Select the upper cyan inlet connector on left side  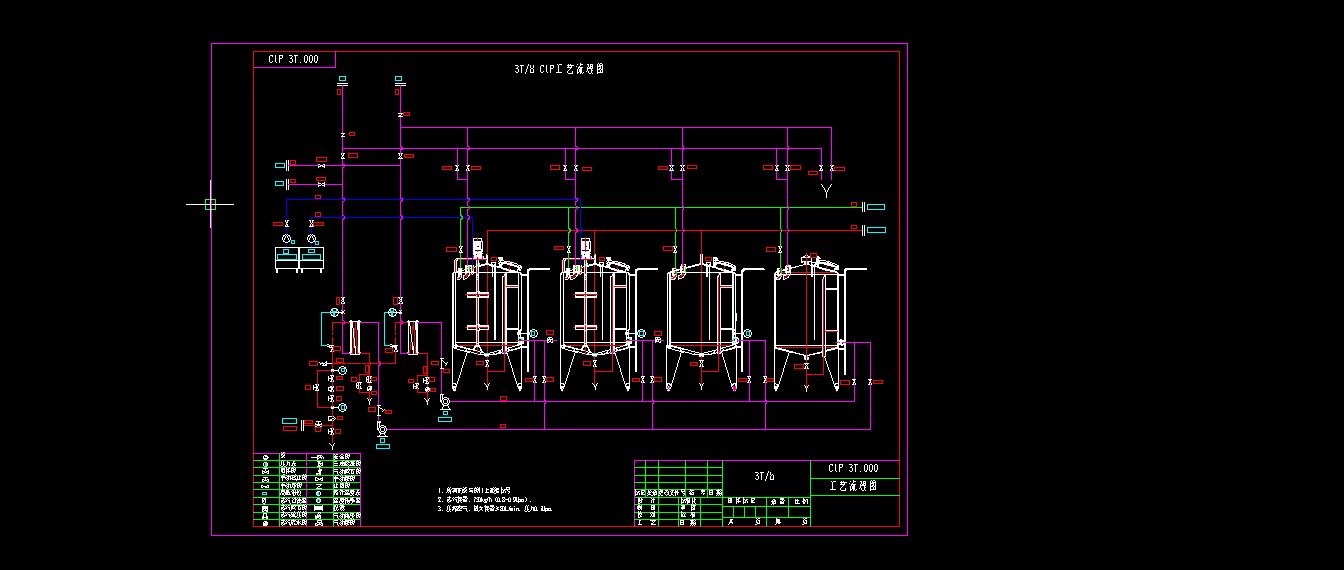click(x=282, y=165)
